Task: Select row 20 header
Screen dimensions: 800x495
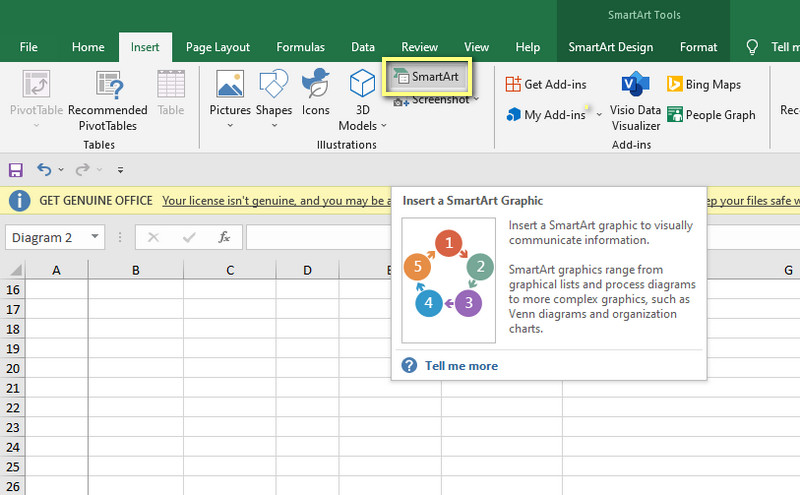Action: coord(13,368)
